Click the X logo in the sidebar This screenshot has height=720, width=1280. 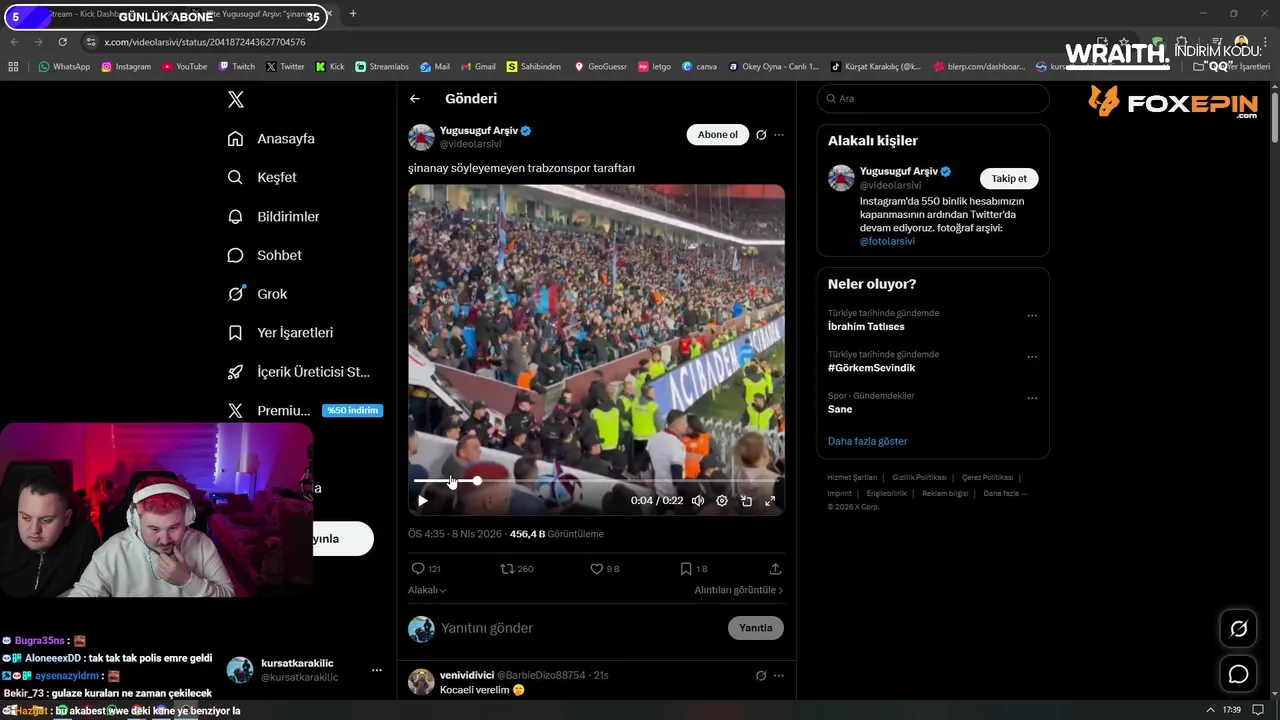point(236,99)
